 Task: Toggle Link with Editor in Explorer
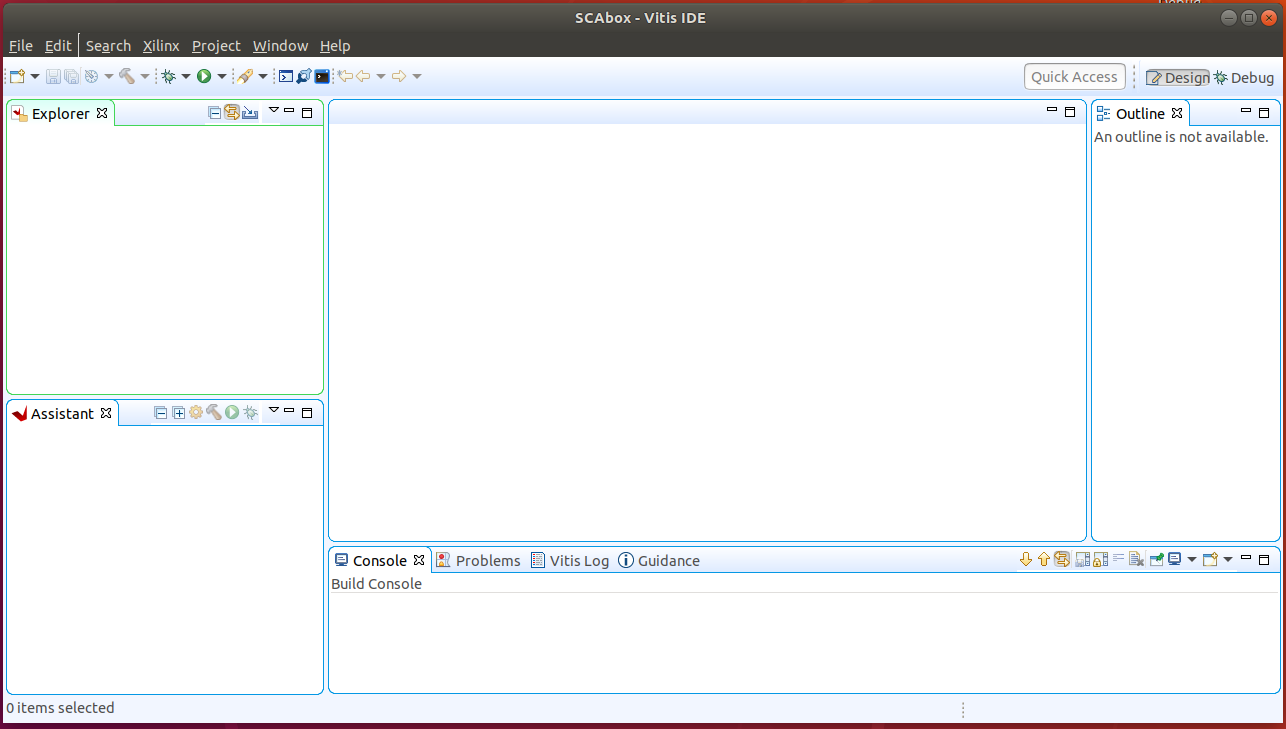point(232,113)
